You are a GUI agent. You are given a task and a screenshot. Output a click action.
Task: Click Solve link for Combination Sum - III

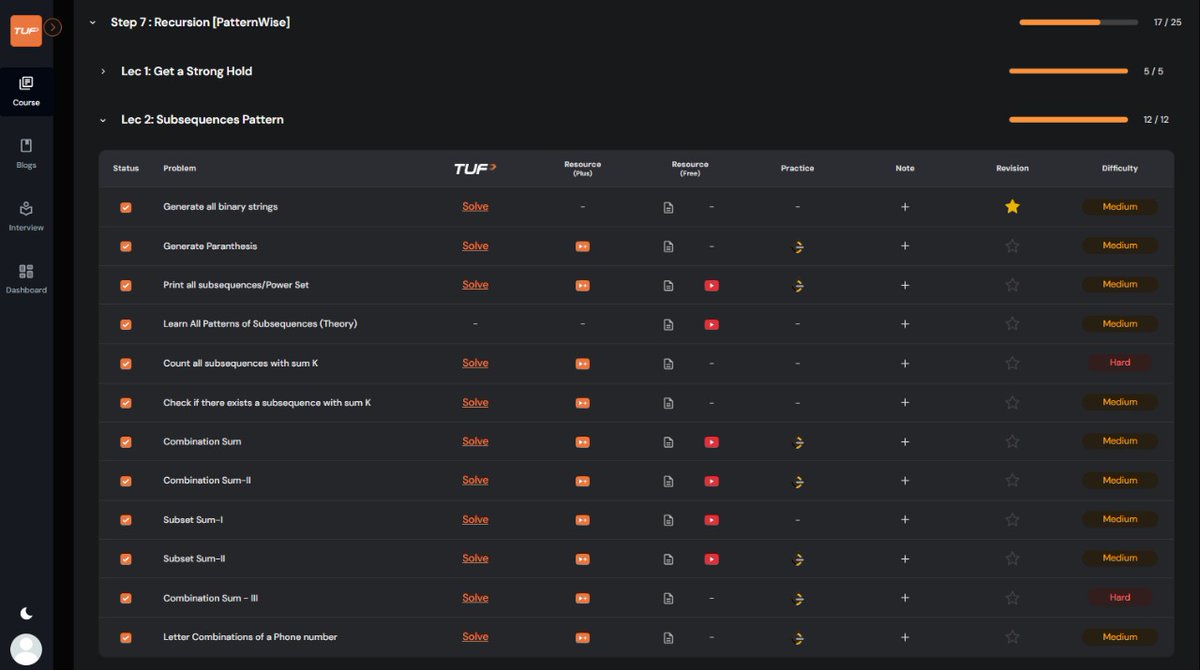click(475, 598)
